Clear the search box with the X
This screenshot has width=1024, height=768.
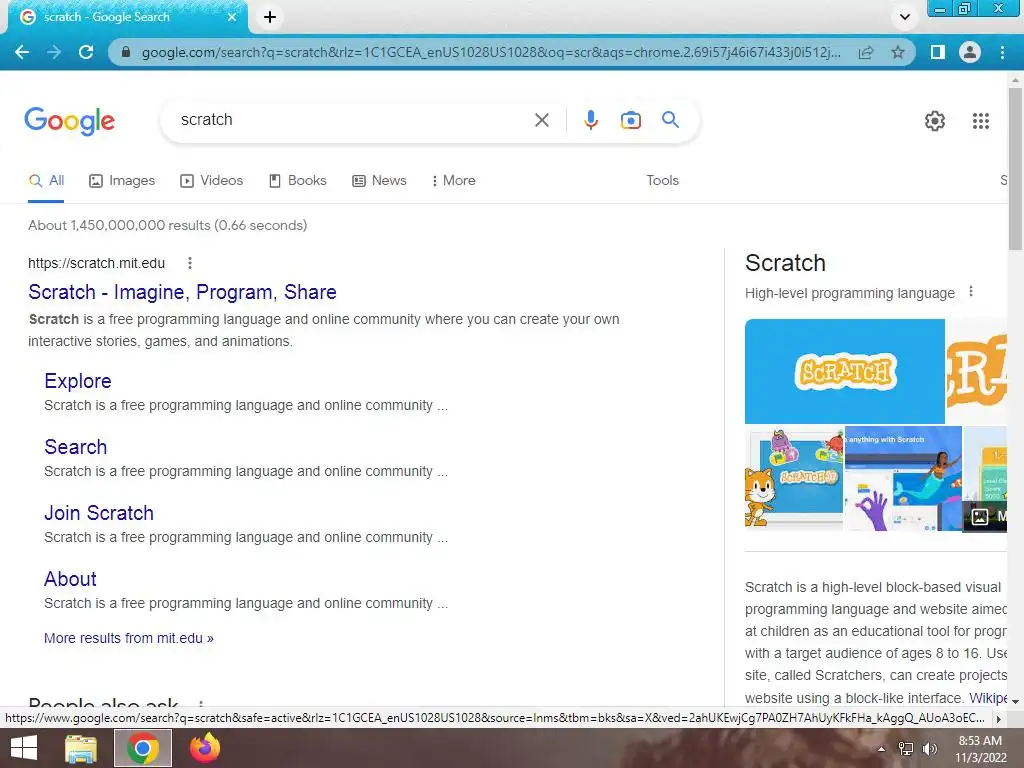[541, 120]
